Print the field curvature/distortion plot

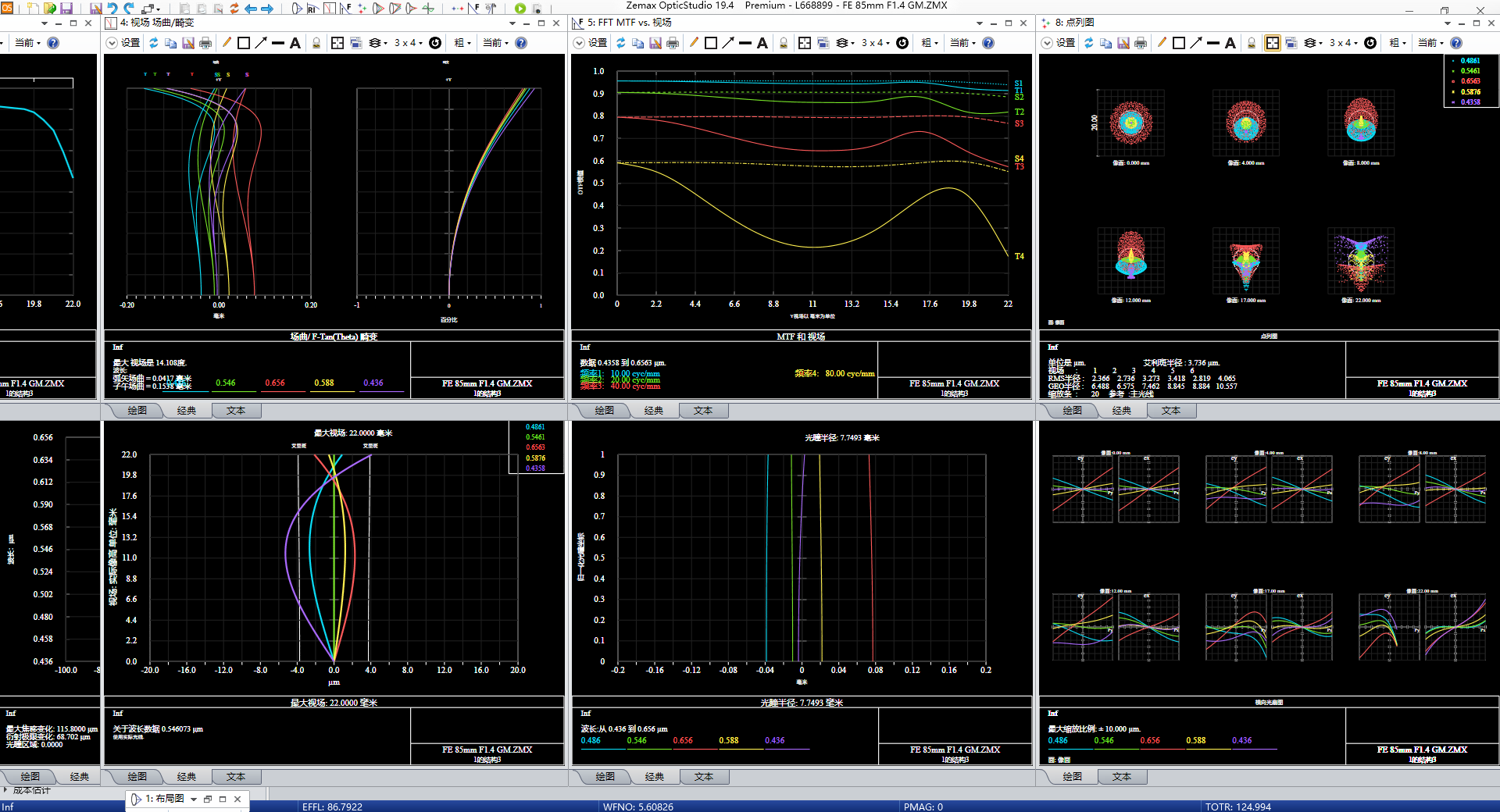coord(205,43)
